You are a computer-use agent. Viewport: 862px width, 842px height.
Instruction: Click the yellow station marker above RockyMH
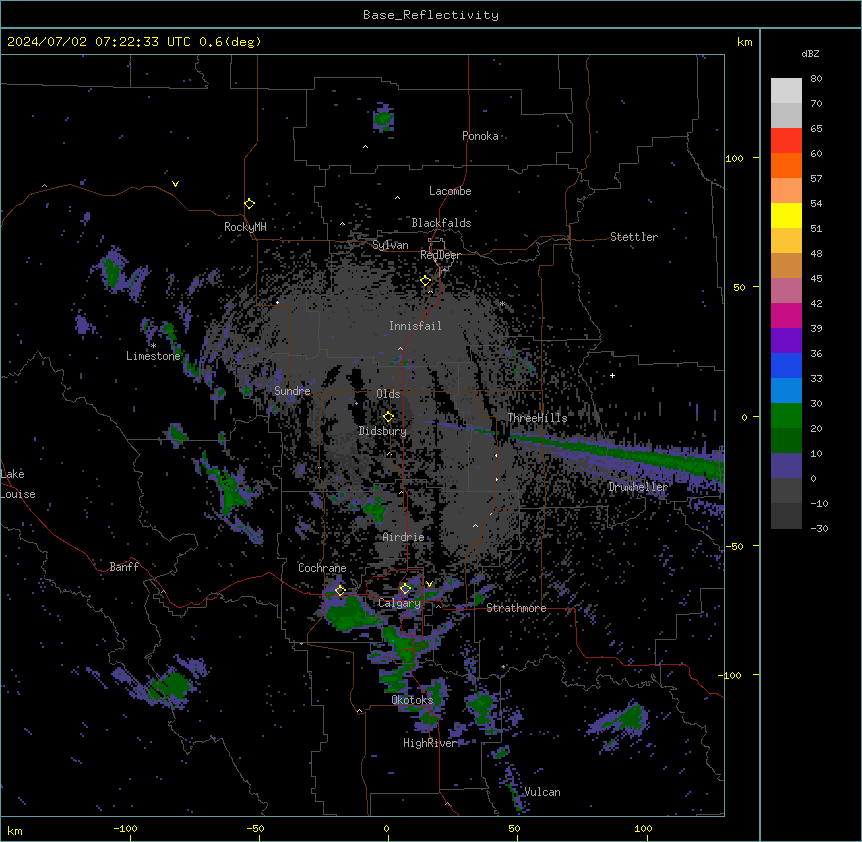tap(249, 203)
